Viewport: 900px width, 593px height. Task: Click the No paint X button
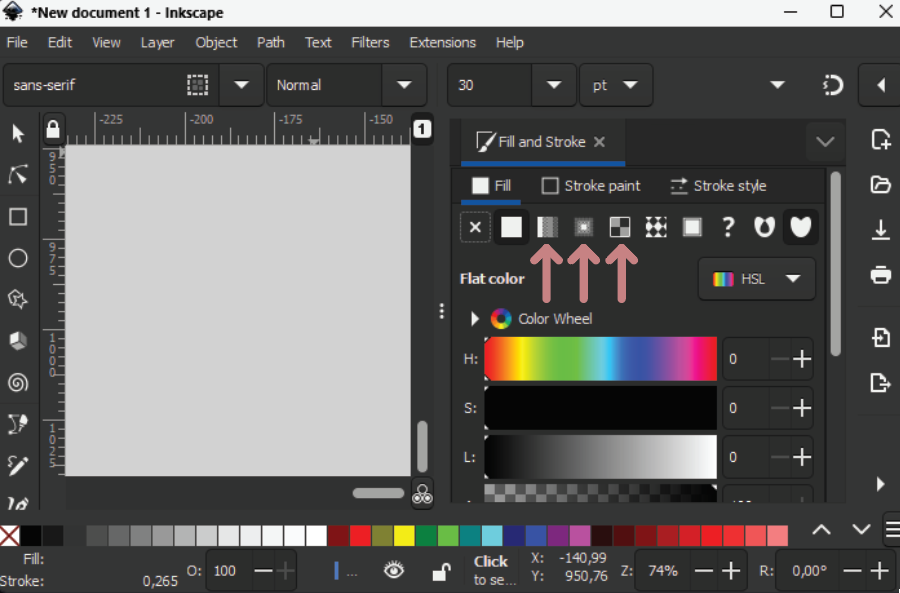(475, 227)
